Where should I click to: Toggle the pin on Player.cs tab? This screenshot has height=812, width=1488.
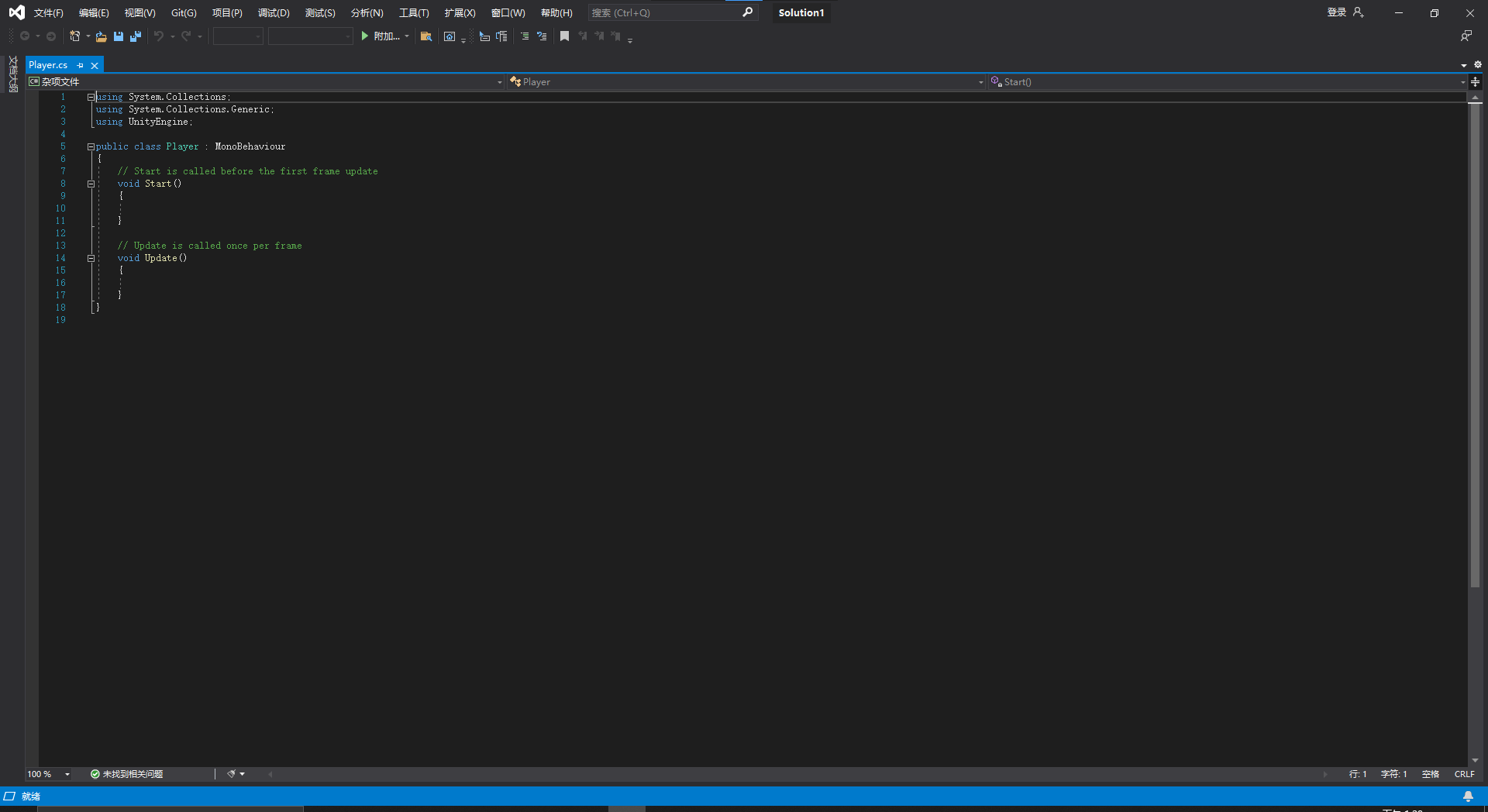(x=81, y=66)
